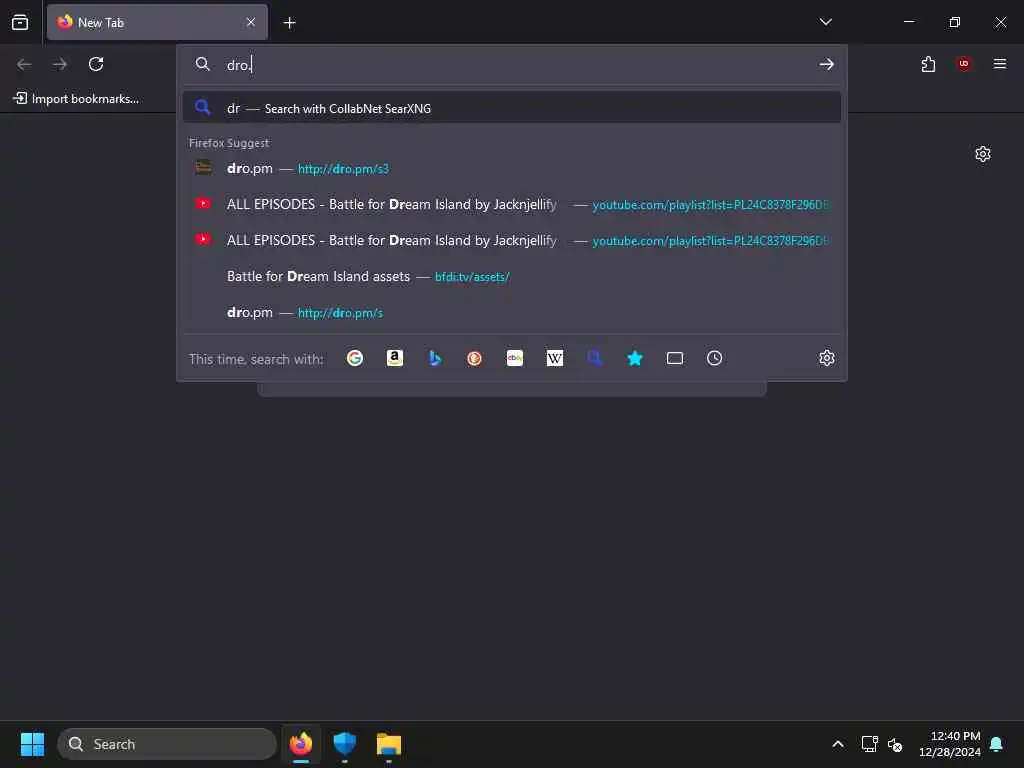Open Windows Security shield on taskbar

click(x=344, y=744)
